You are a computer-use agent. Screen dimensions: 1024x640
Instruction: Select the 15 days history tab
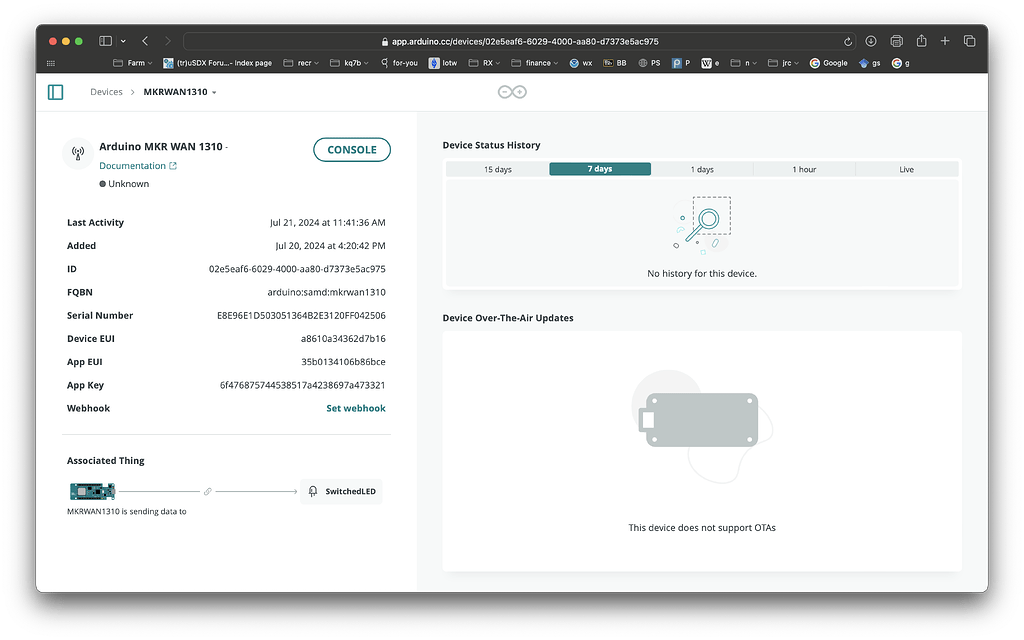(x=498, y=169)
